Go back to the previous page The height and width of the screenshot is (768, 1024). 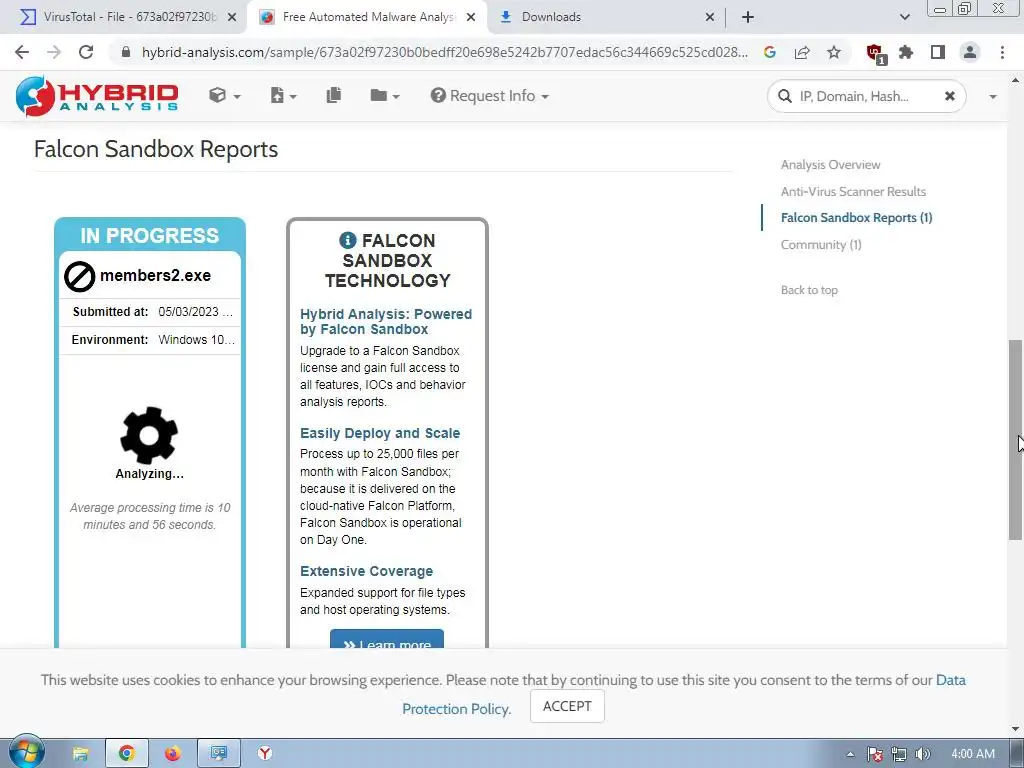pos(22,52)
